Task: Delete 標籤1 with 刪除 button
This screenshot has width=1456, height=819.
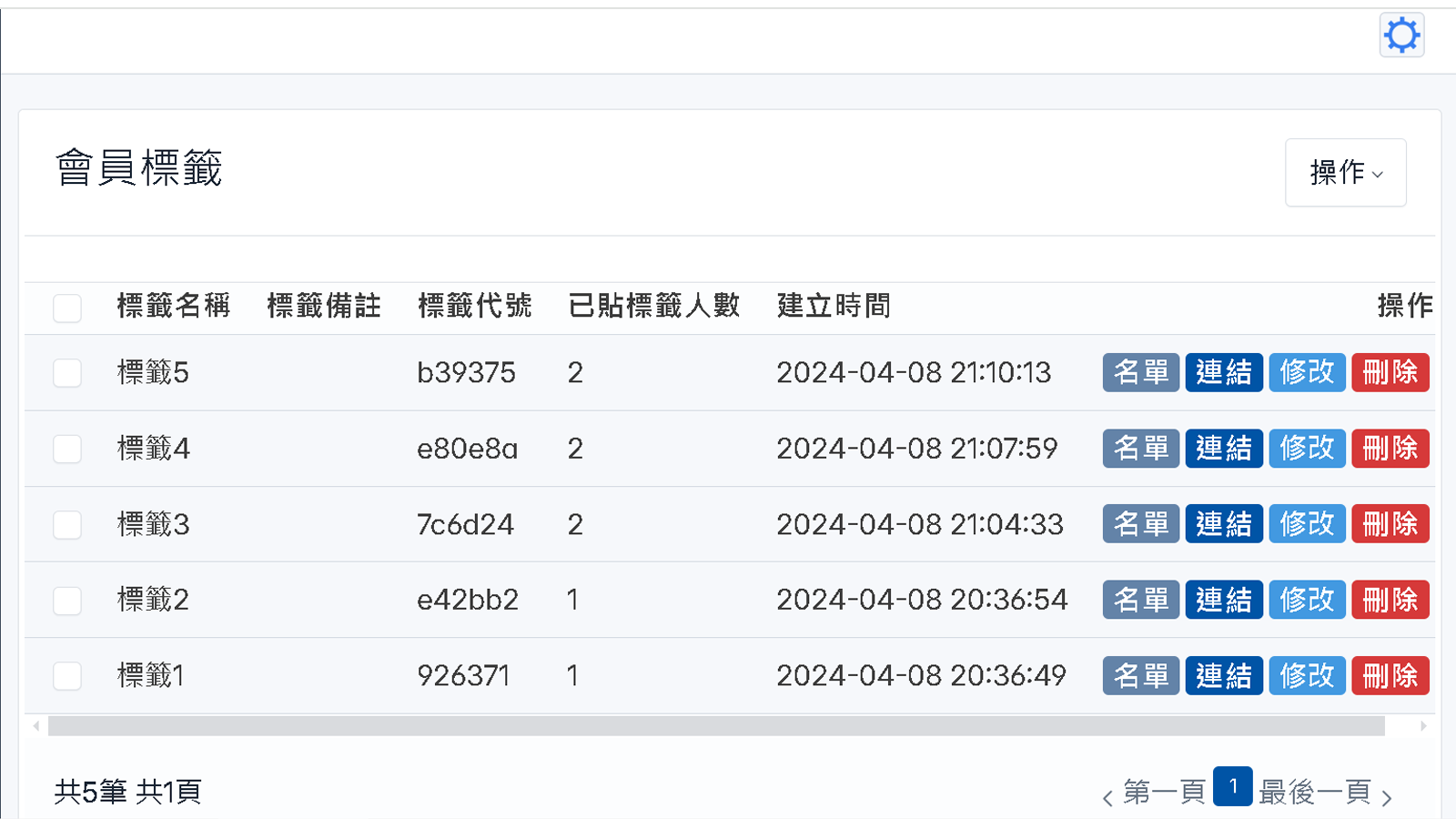Action: [x=1390, y=675]
